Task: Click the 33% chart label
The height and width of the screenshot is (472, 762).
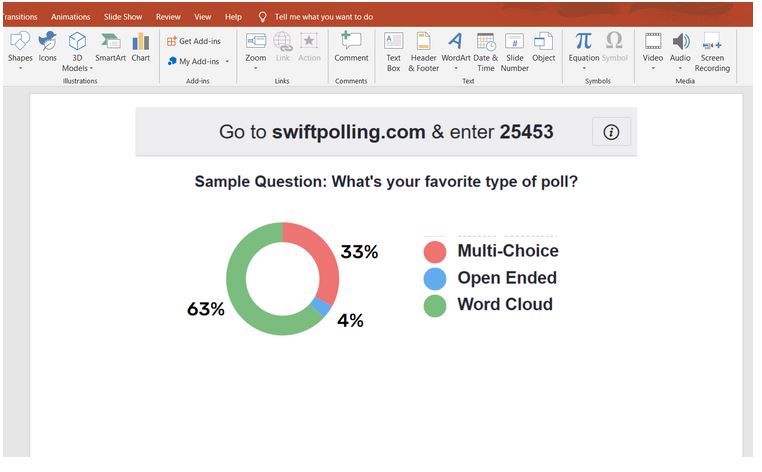Action: 359,252
